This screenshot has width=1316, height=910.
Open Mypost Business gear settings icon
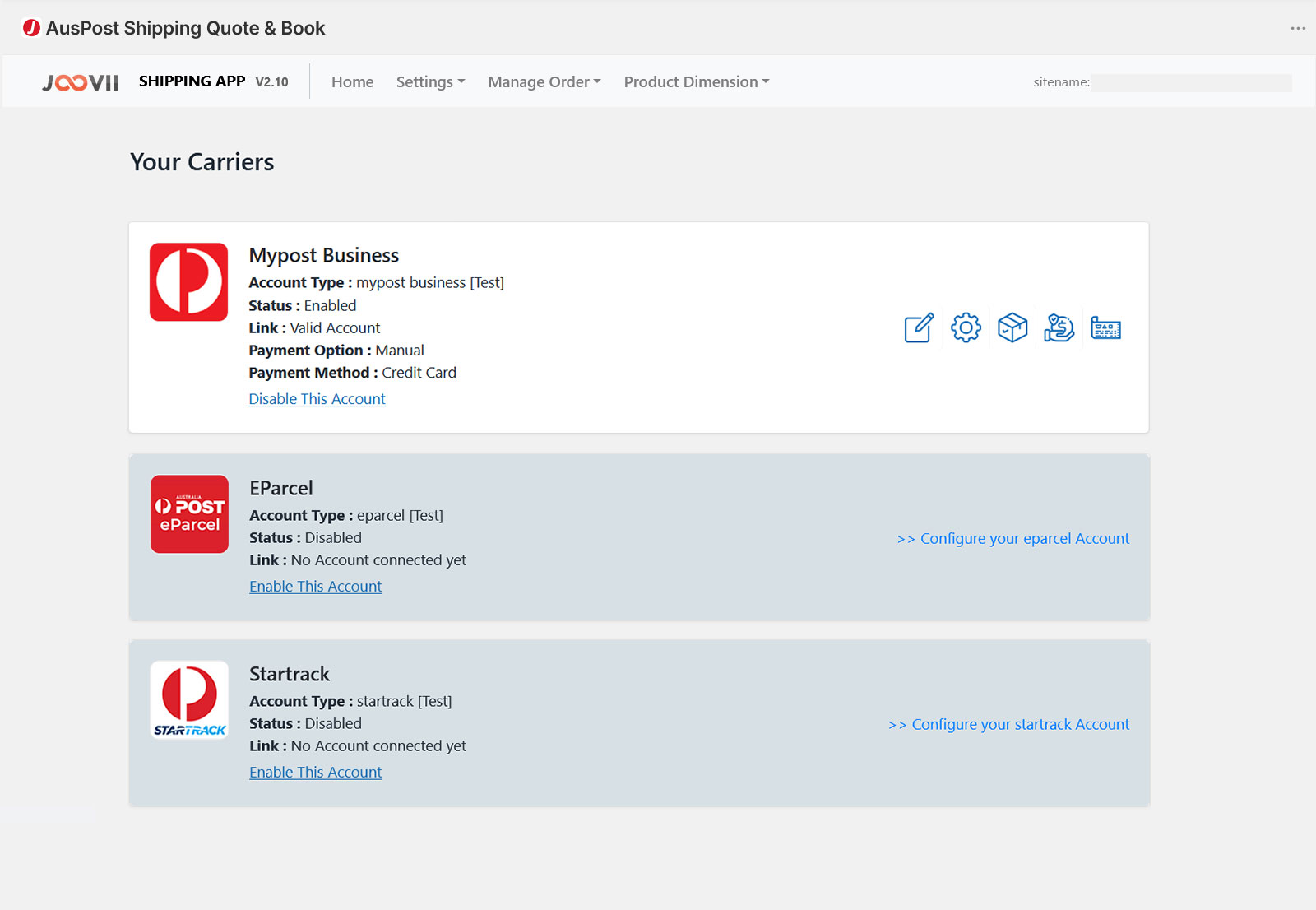pos(966,327)
